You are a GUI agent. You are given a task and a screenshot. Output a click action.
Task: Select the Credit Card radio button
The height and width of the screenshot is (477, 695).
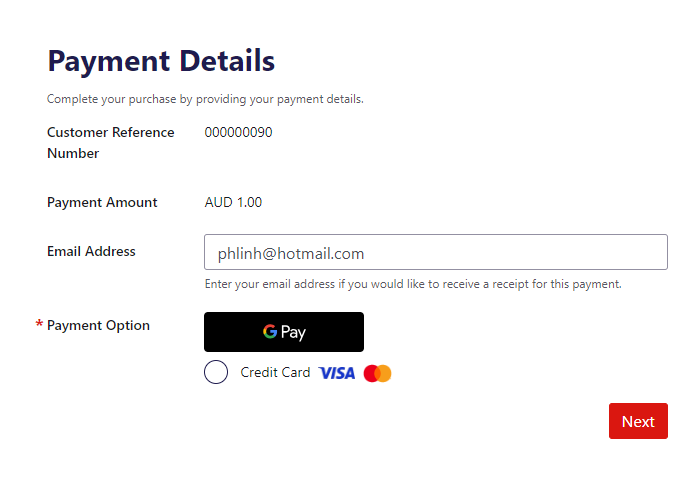pos(216,373)
